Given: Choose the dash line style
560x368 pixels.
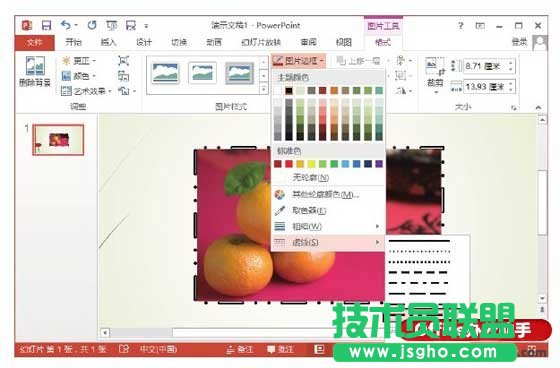Looking at the screenshot, I should coord(419,272).
